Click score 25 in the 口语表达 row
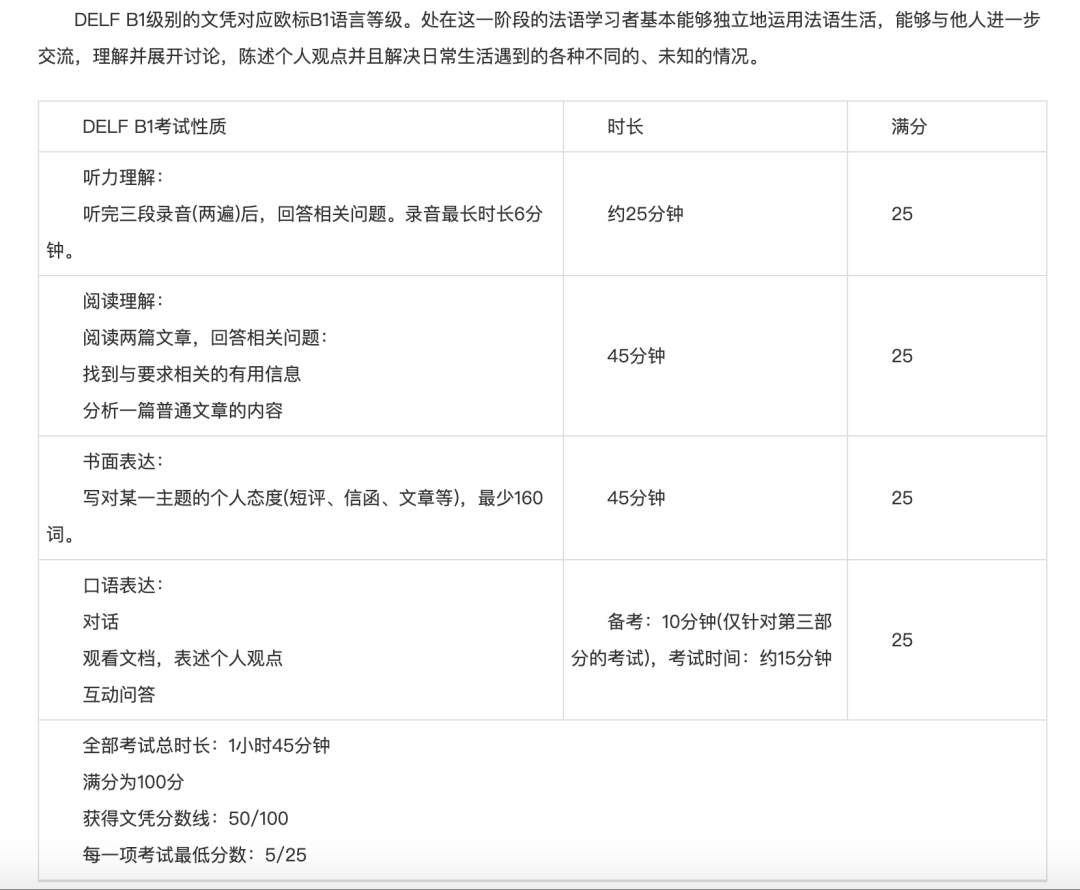Image resolution: width=1080 pixels, height=890 pixels. pyautogui.click(x=902, y=641)
